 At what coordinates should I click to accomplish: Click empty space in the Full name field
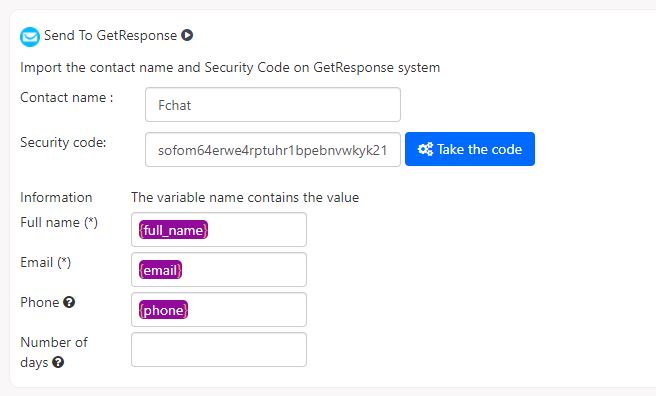(256, 230)
